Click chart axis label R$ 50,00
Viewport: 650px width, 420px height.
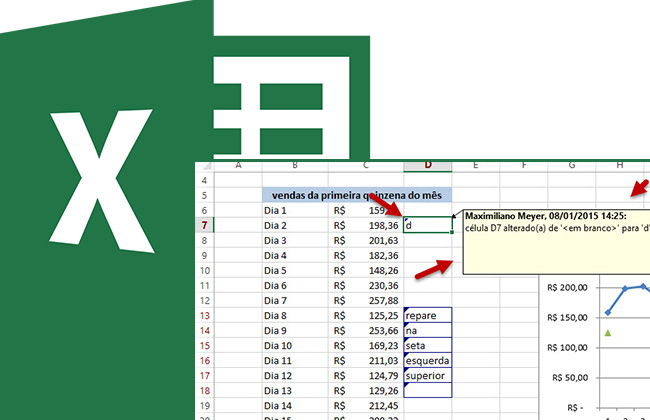pos(570,378)
